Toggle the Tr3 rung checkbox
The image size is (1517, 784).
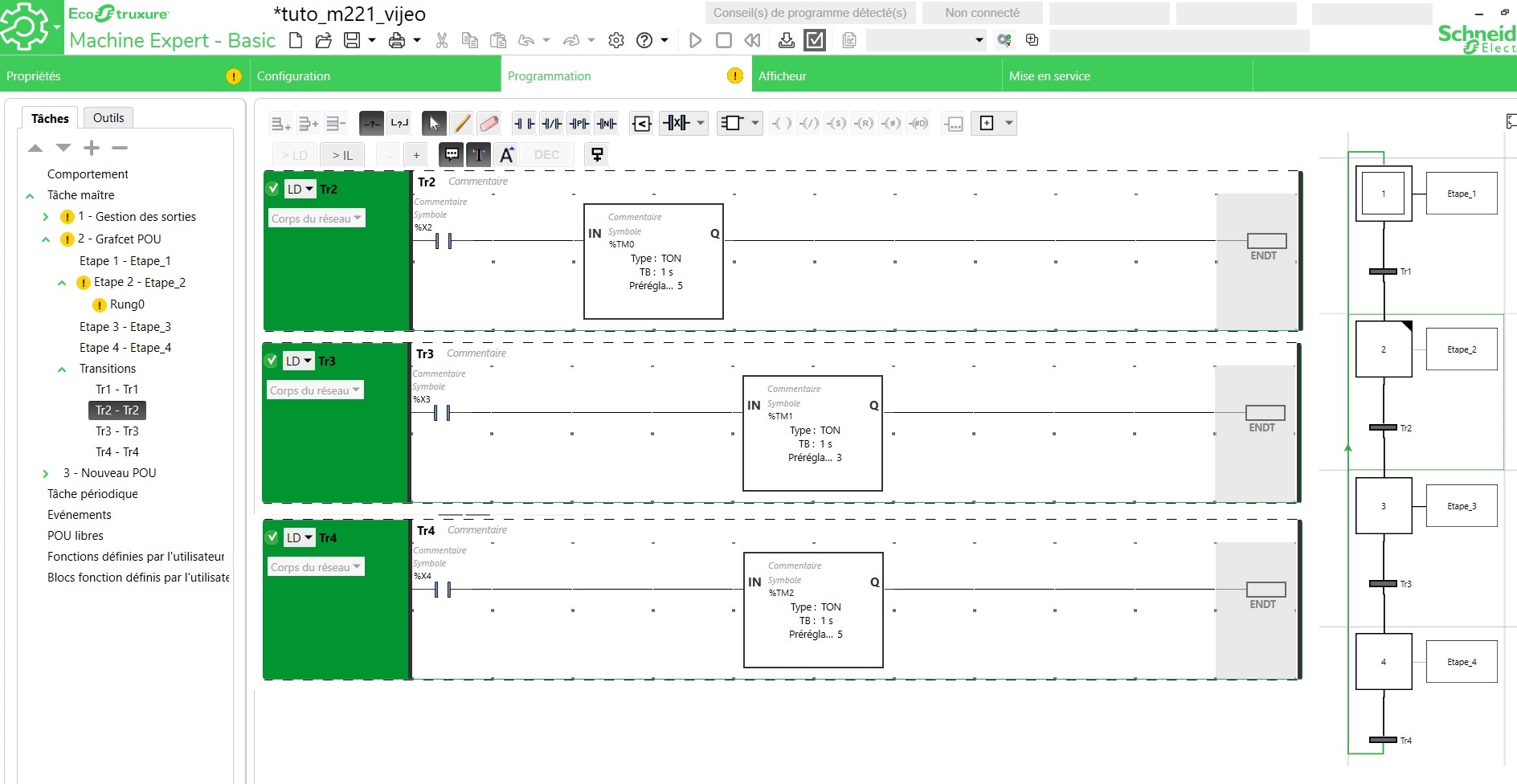point(272,361)
